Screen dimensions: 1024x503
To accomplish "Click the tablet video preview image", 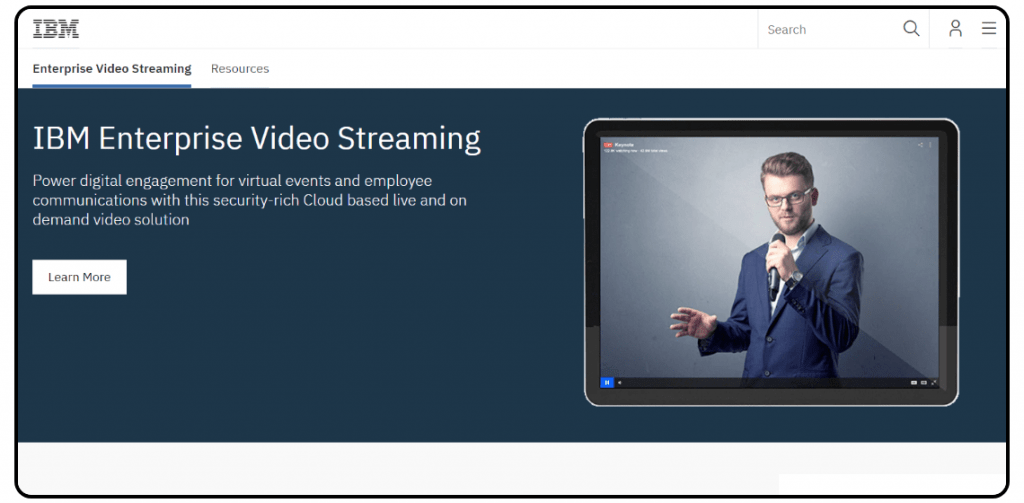I will click(771, 263).
